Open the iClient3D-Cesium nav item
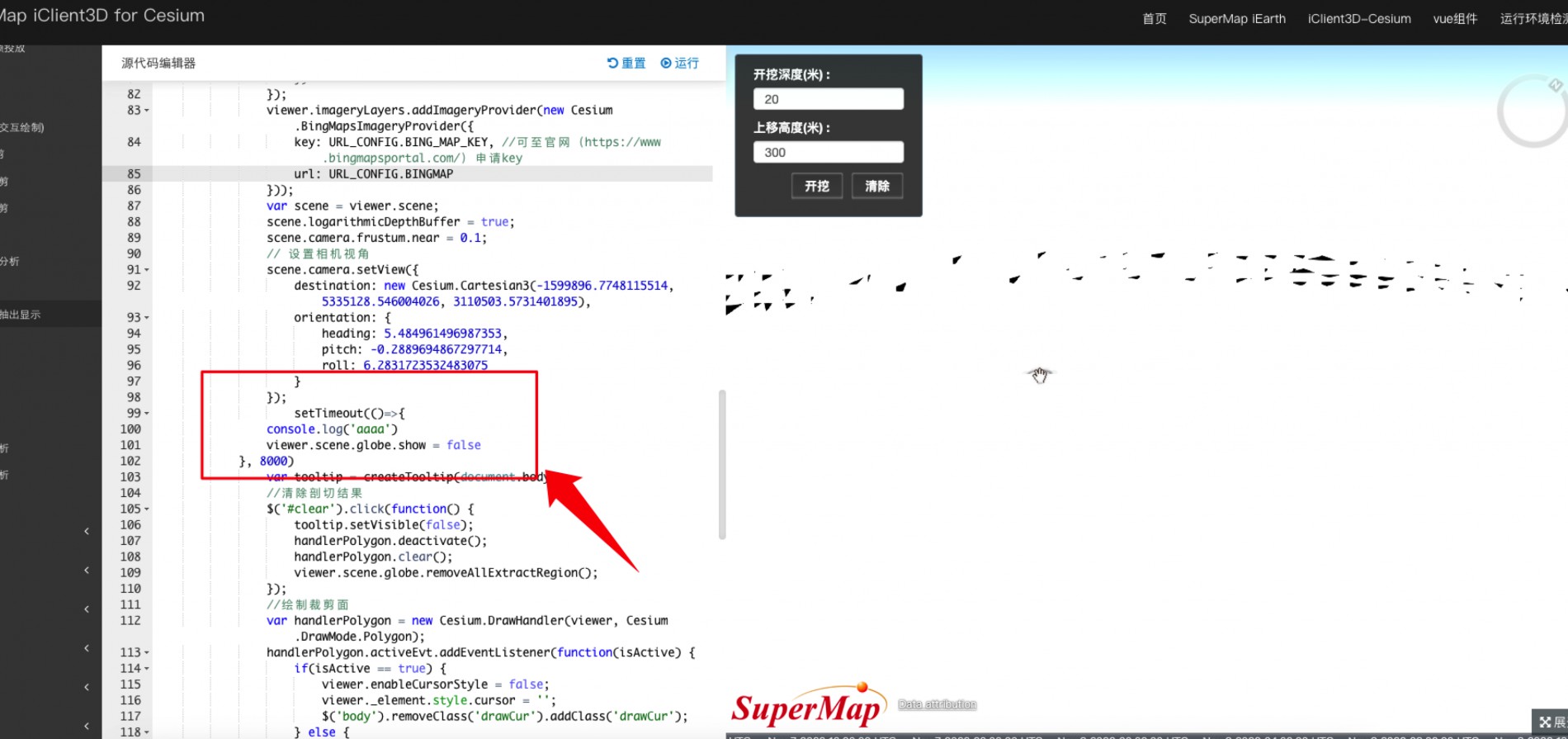 [1359, 18]
